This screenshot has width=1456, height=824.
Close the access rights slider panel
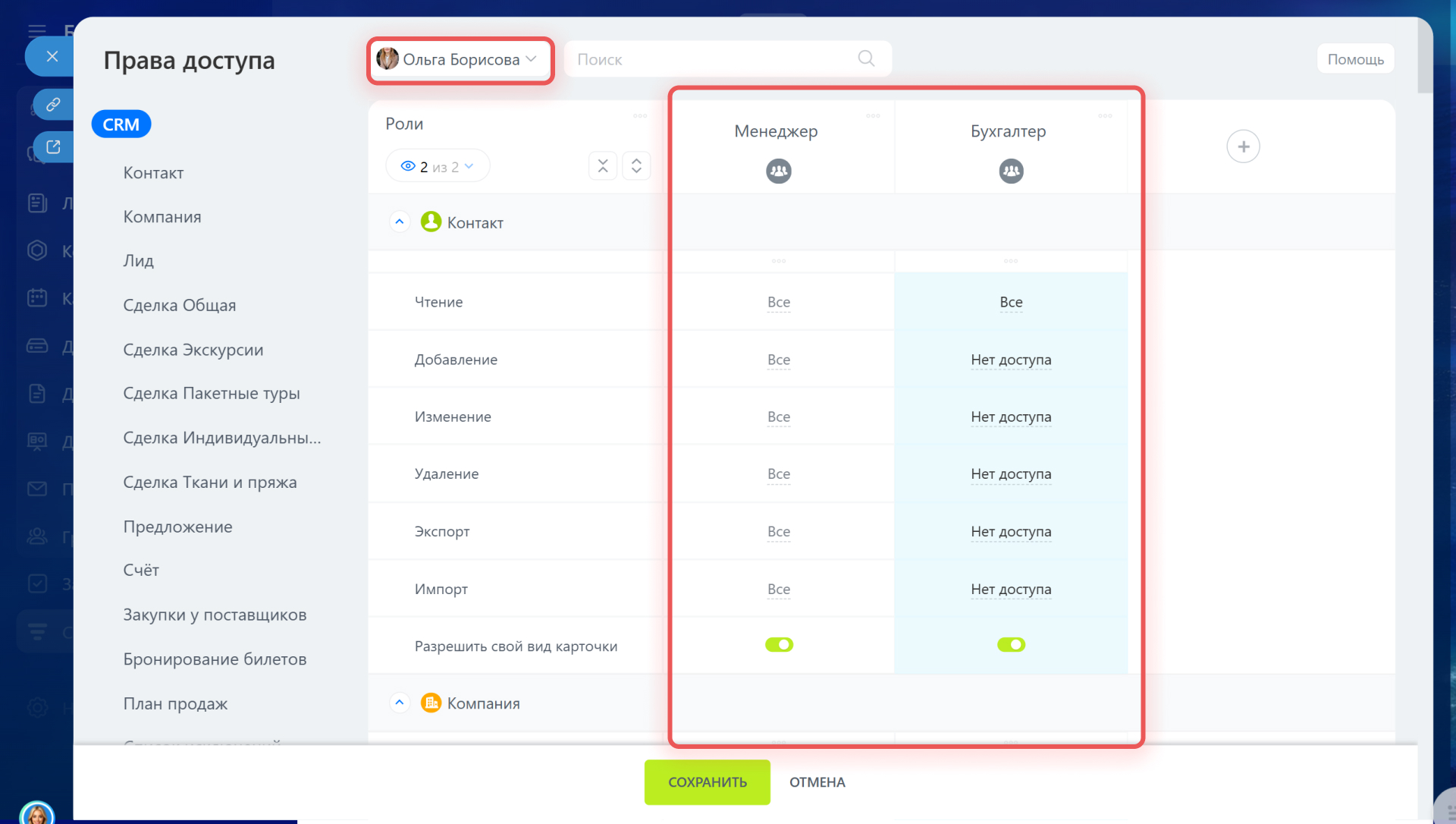pyautogui.click(x=52, y=56)
